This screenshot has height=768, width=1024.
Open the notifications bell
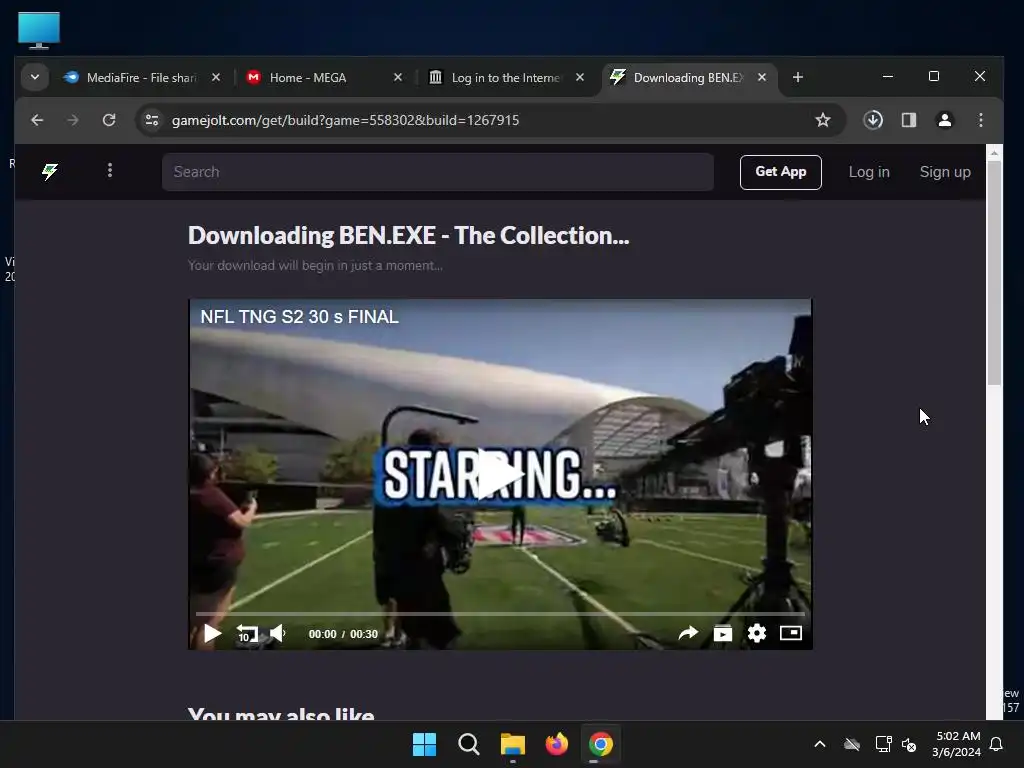point(997,744)
